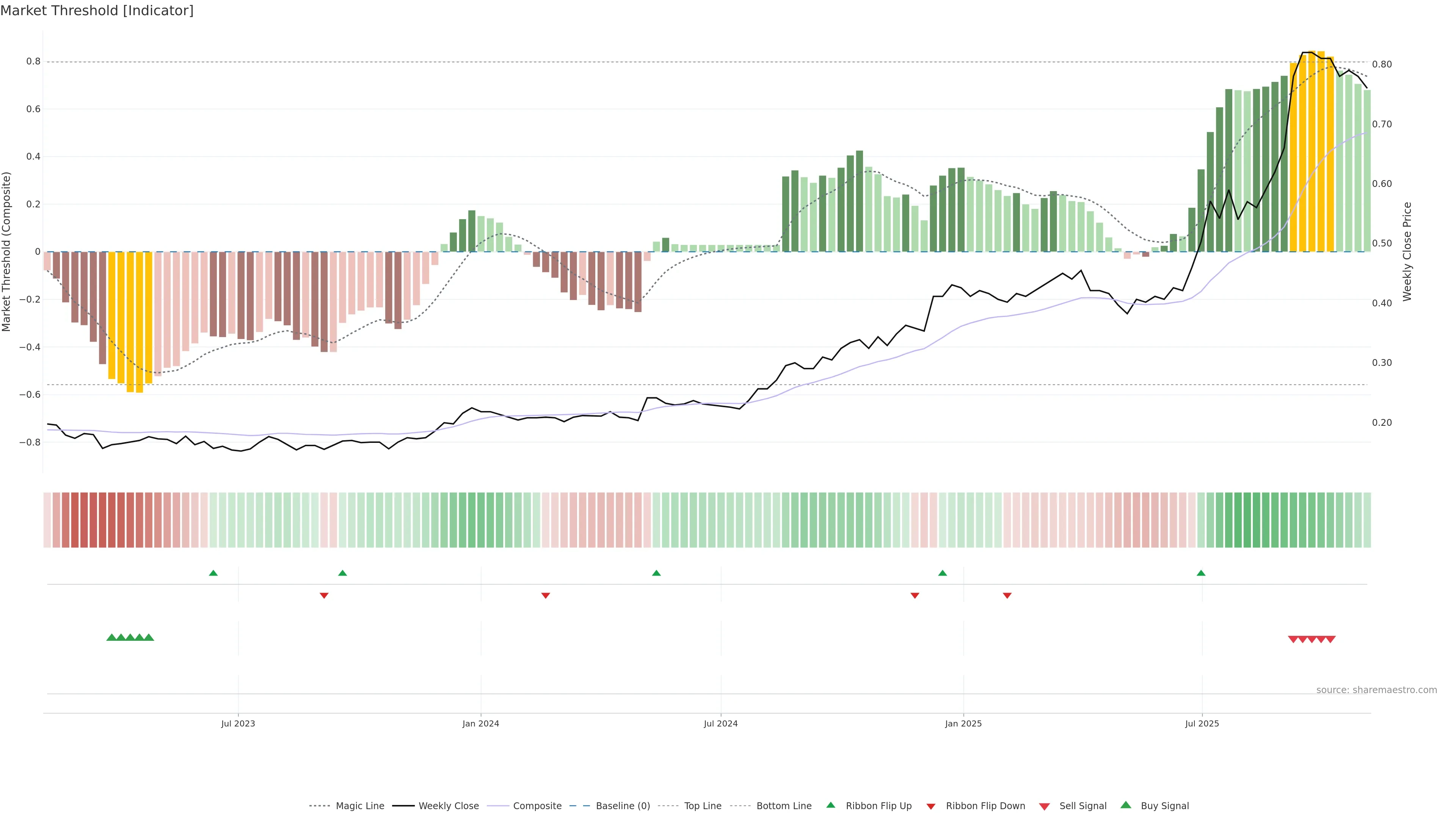Click the ribbon flip up marker near Jul 2025
Image resolution: width=1456 pixels, height=819 pixels.
(x=1201, y=573)
